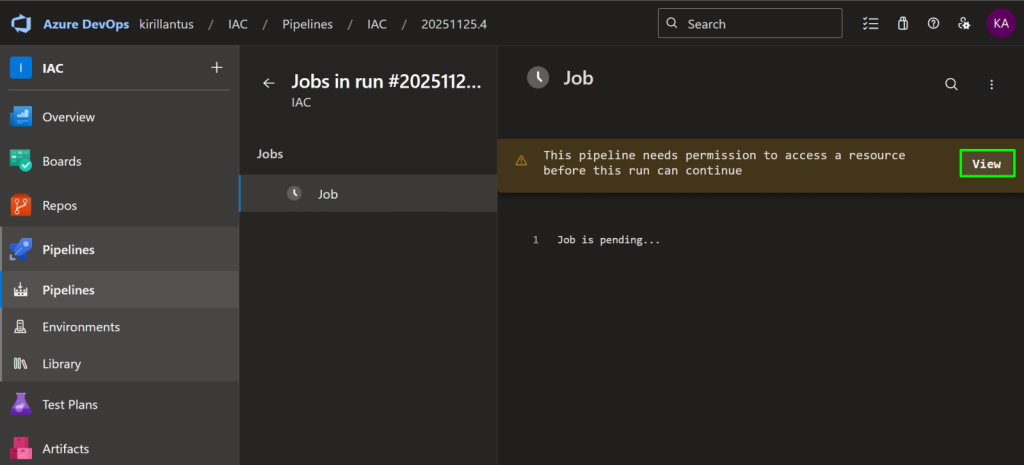Viewport: 1024px width, 465px height.
Task: Open the Marketplace shopping bag icon
Action: (x=902, y=23)
